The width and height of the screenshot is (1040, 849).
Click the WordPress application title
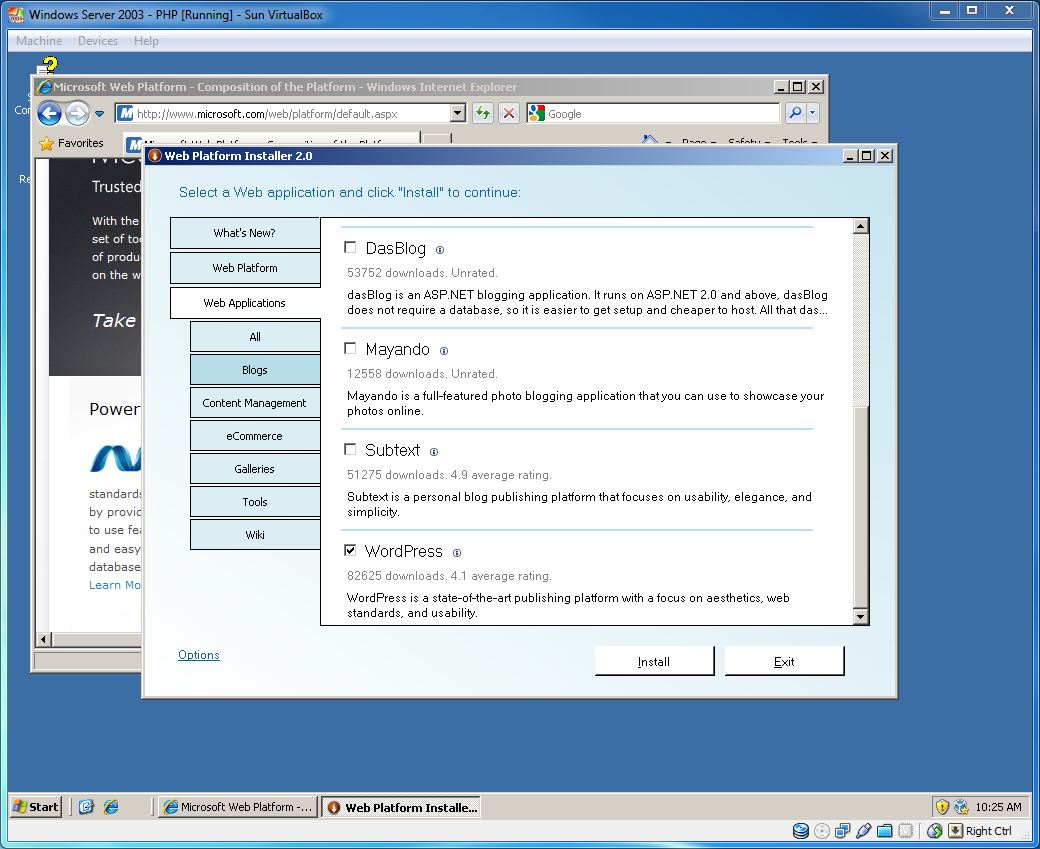[x=403, y=551]
